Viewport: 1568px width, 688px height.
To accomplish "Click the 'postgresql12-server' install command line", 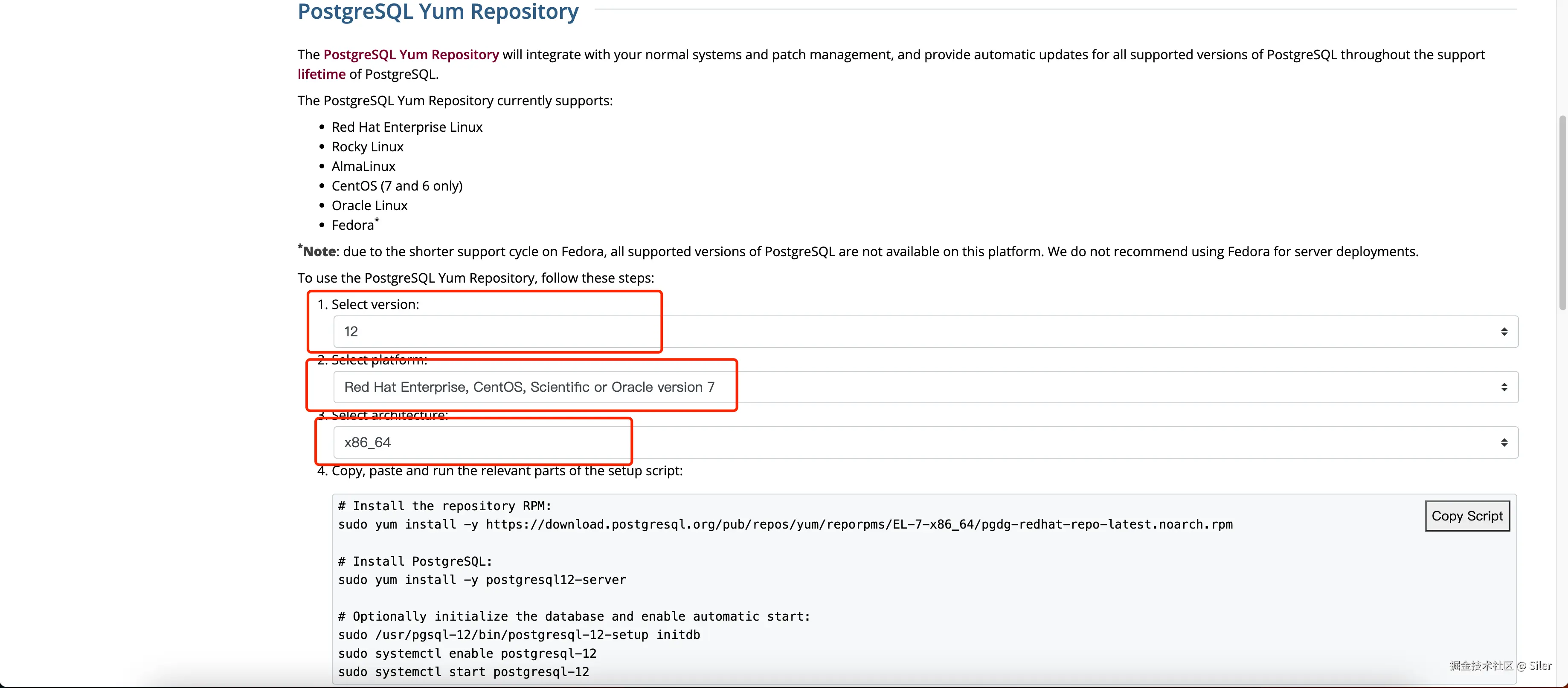I will (x=482, y=580).
